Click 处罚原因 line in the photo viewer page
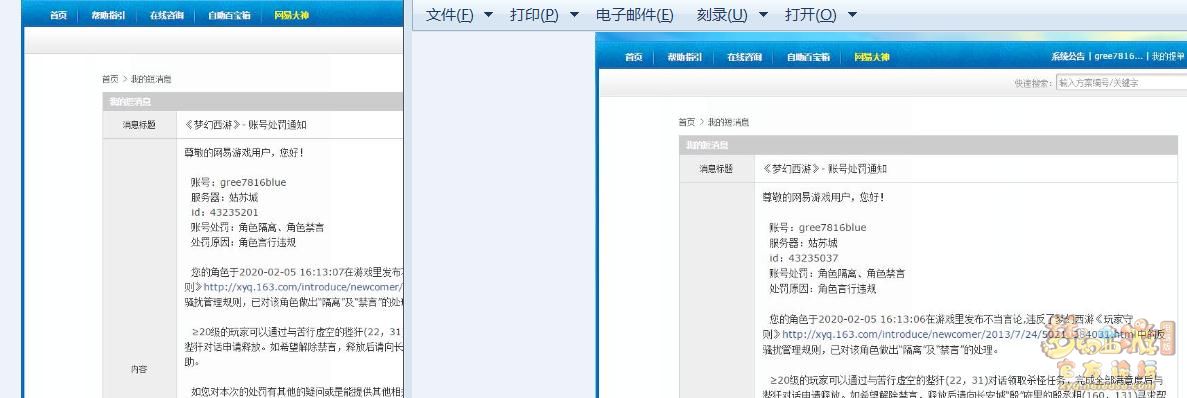Viewport: 1187px width, 398px height. coord(823,288)
